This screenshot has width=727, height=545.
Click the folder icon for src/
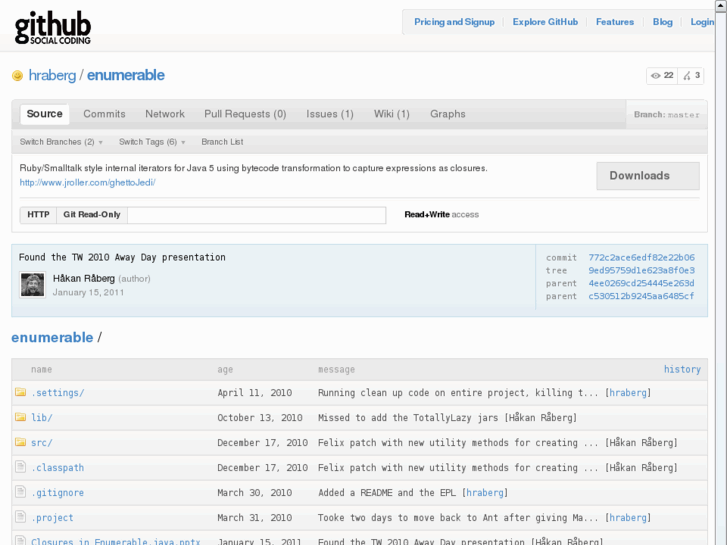pos(20,442)
